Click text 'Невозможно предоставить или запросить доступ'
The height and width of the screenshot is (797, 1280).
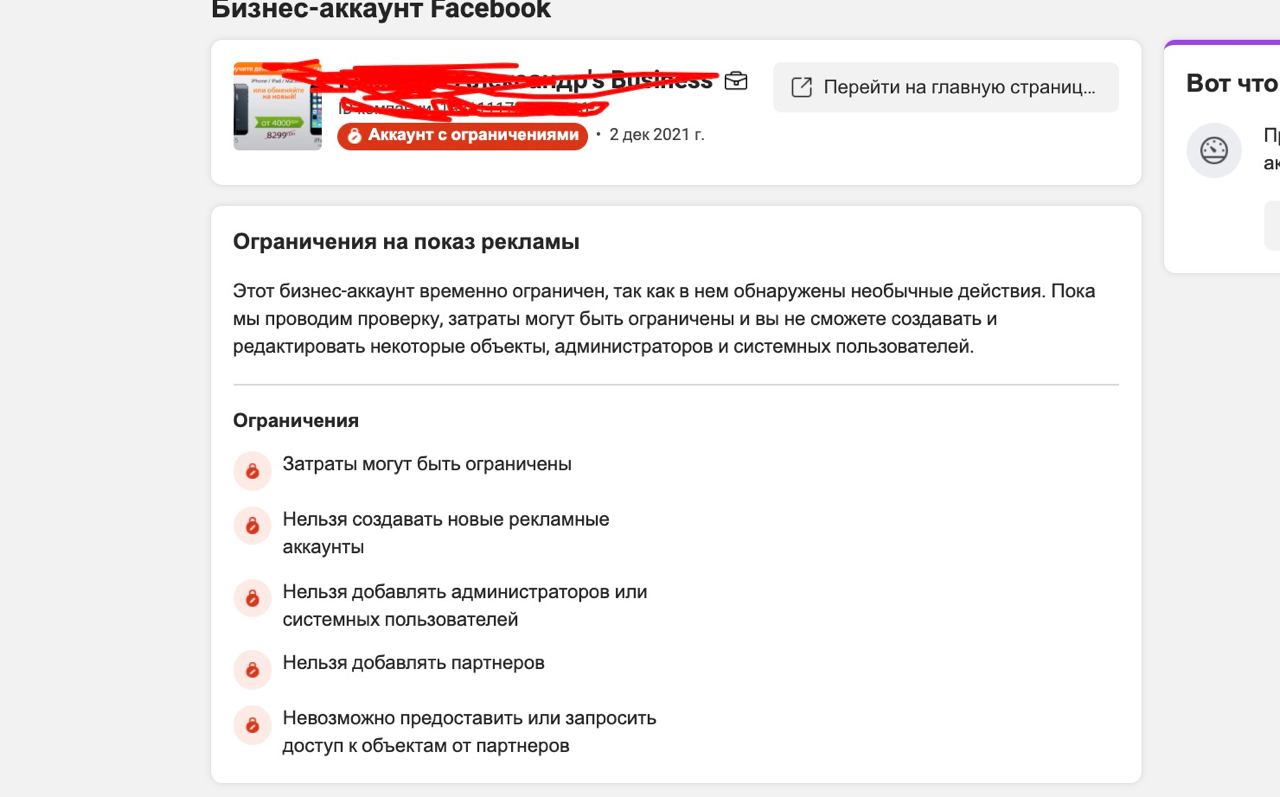point(470,732)
